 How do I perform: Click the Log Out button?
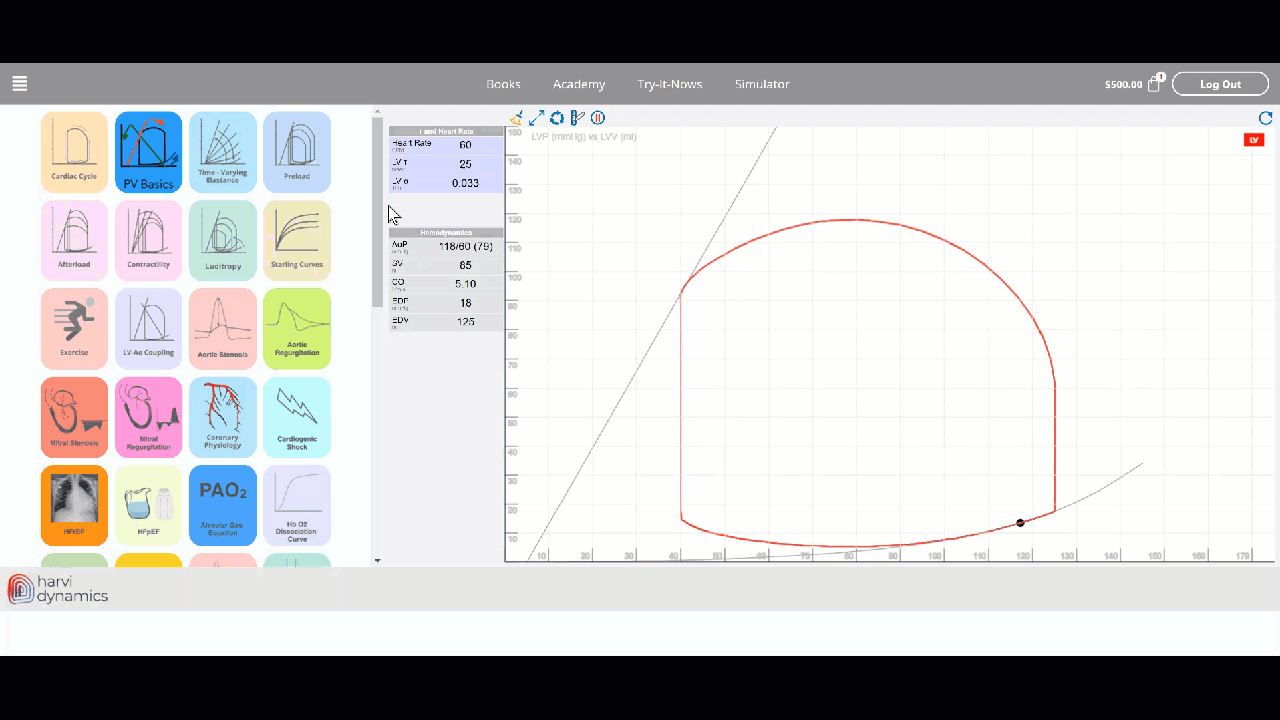(1220, 84)
